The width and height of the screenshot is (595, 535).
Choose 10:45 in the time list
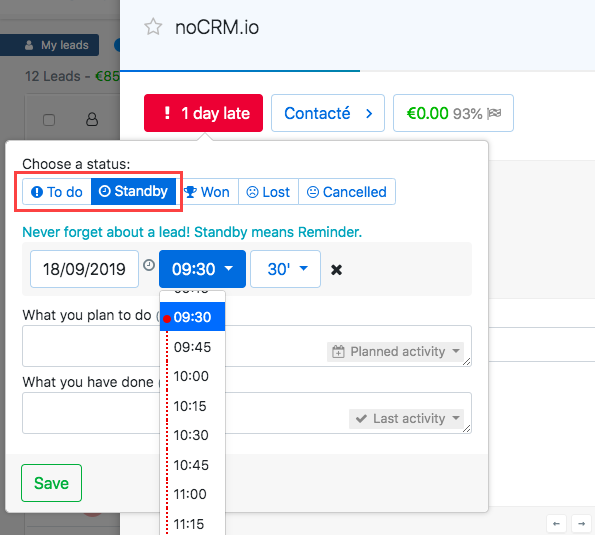tap(192, 465)
